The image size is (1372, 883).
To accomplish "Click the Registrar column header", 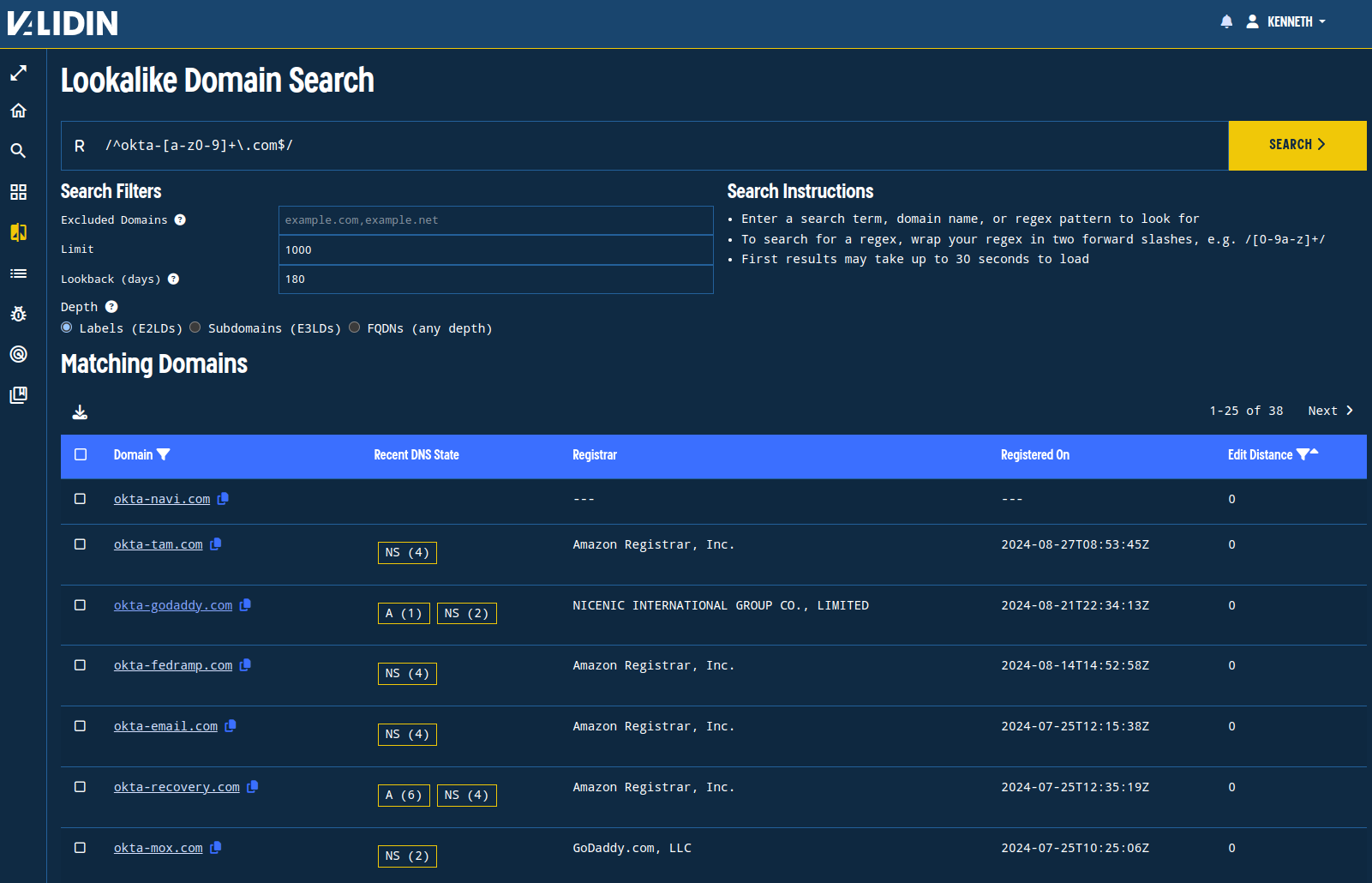I will [595, 455].
